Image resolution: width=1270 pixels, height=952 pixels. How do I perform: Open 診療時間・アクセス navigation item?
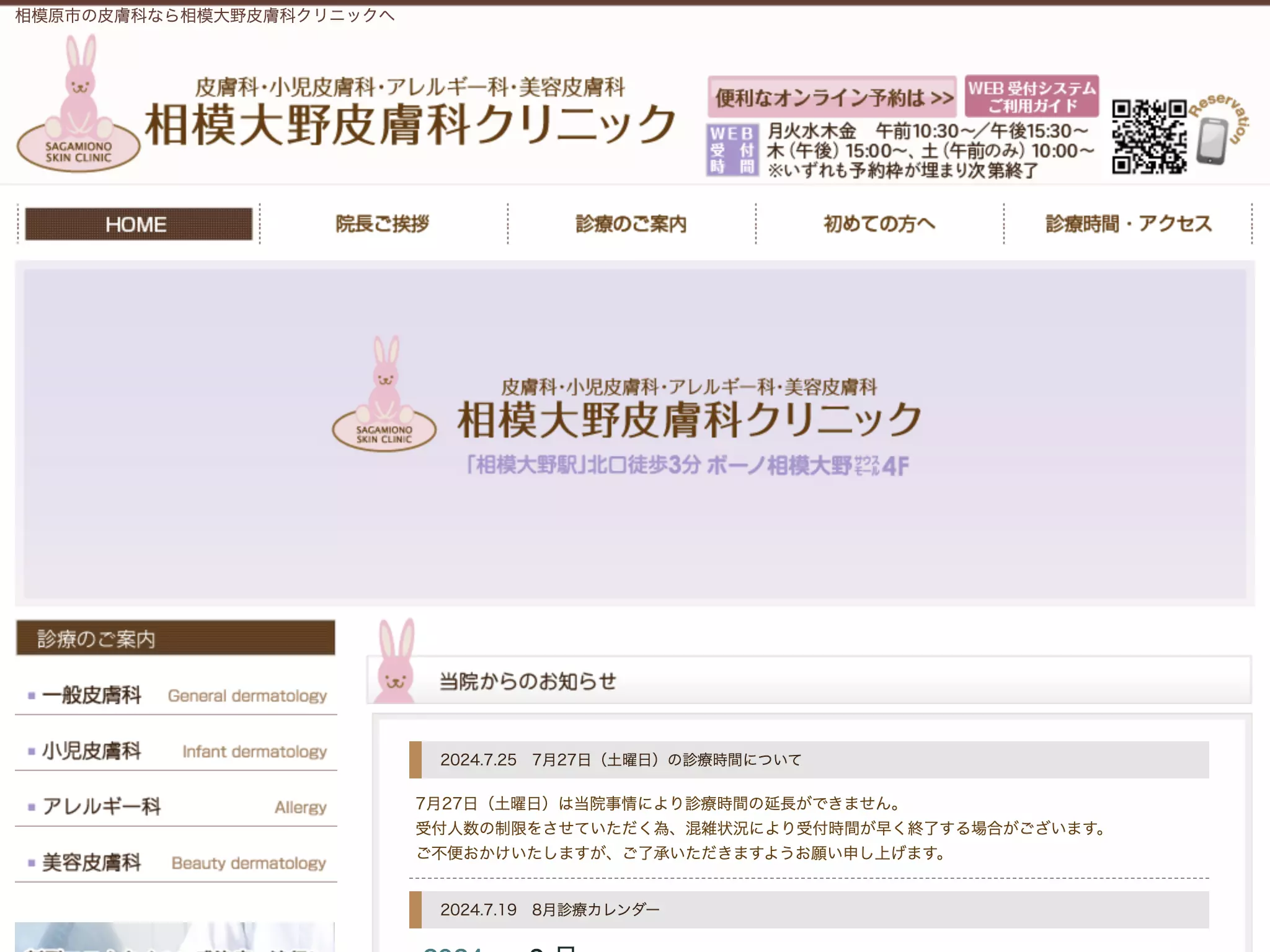coord(1129,224)
